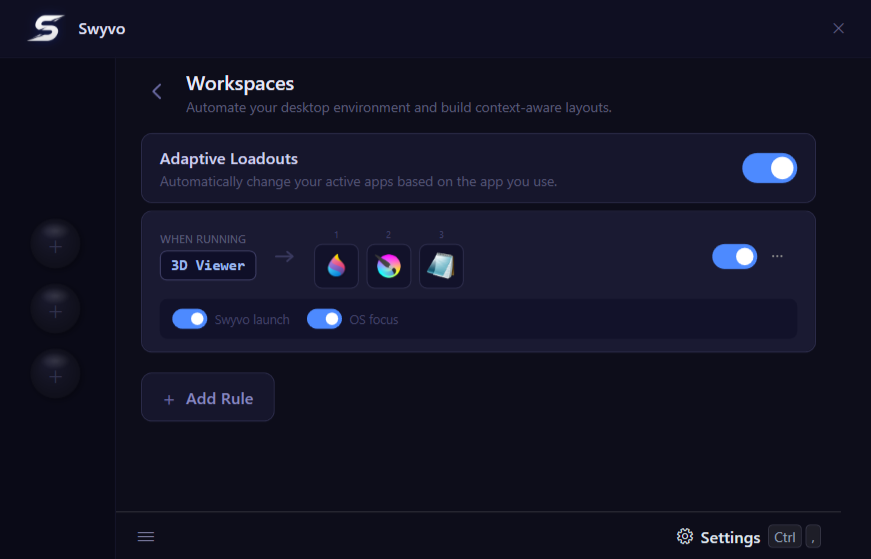Image resolution: width=871 pixels, height=559 pixels.
Task: Click the 3D Viewer app selector
Action: click(x=208, y=266)
